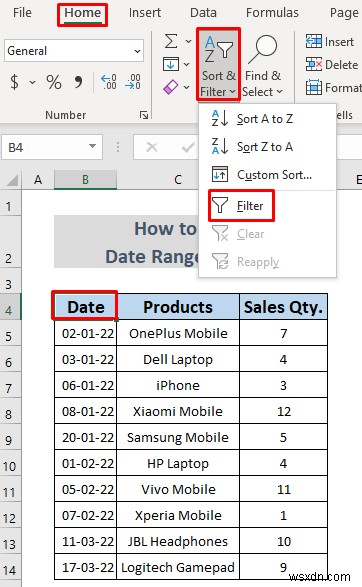This screenshot has height=587, width=362.
Task: Open accounting format dropdown arrow
Action: (32, 82)
